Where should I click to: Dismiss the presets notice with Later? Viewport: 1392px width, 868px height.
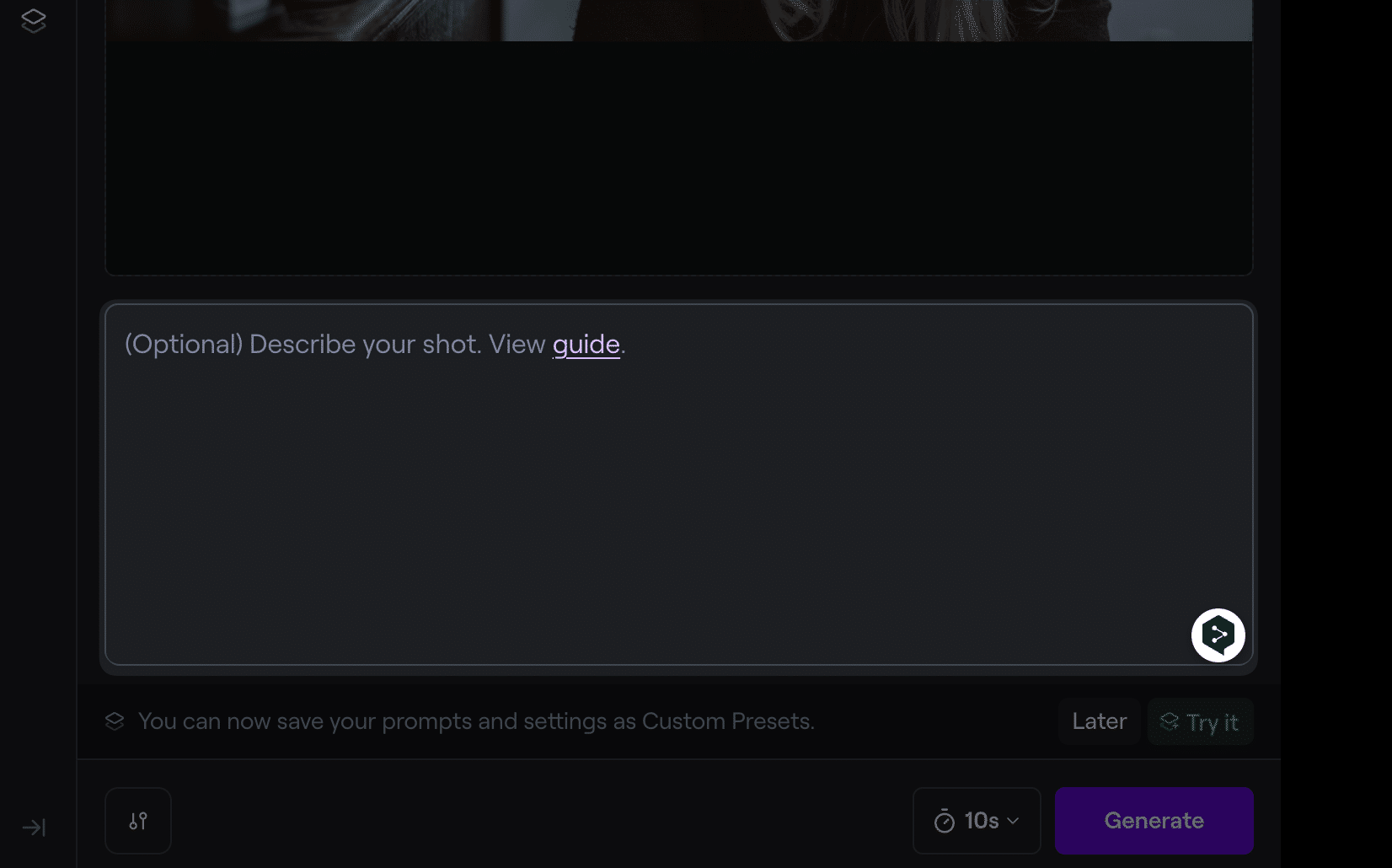1099,721
